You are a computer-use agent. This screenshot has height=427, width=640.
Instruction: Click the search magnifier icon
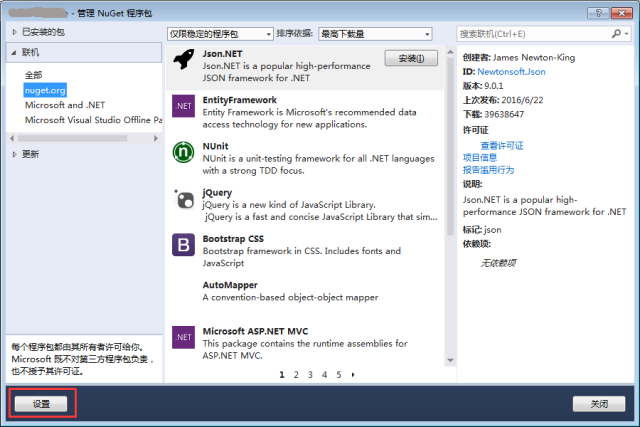click(x=616, y=34)
